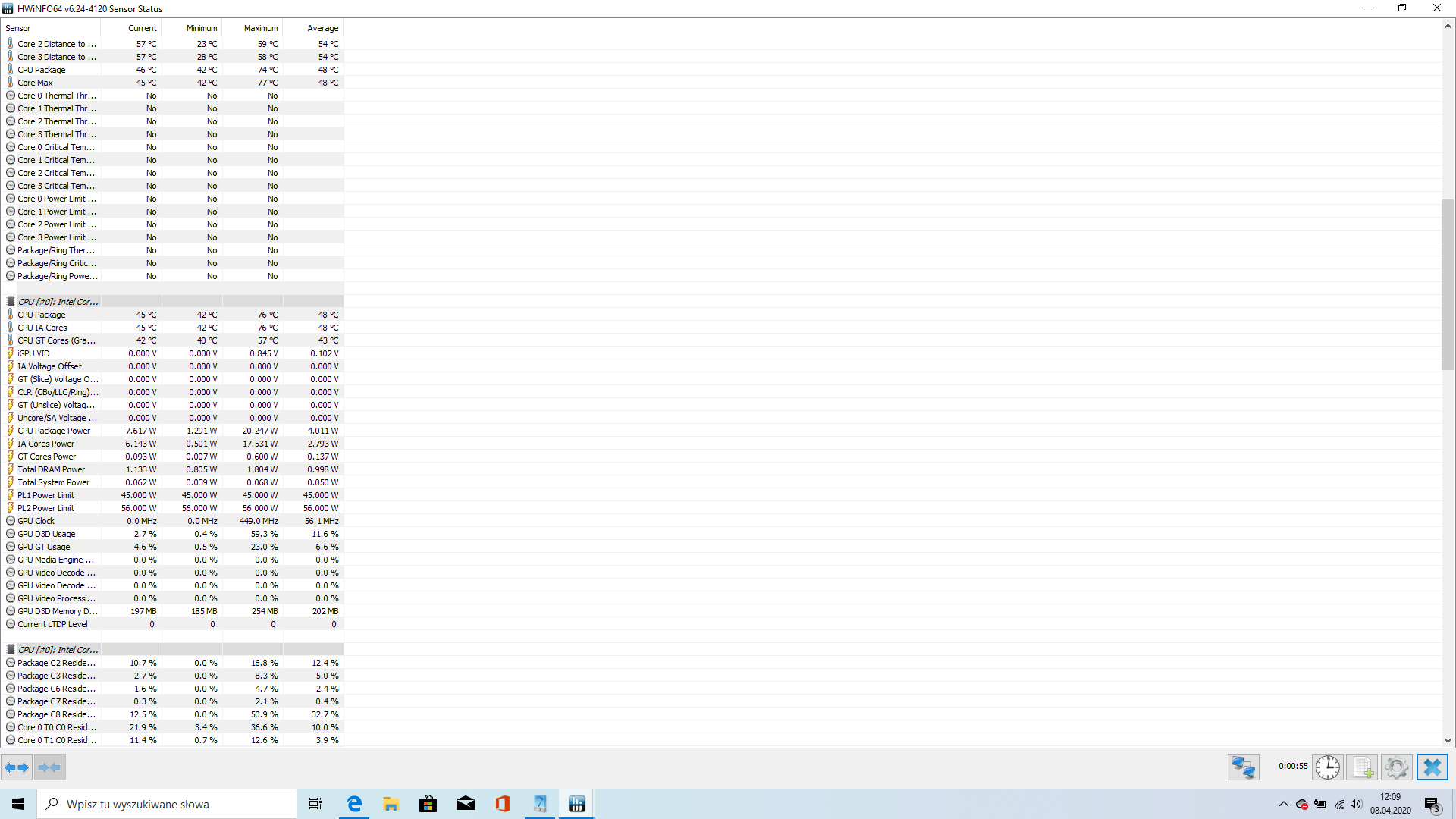This screenshot has width=1456, height=819.
Task: Click the expand layout double-arrow button
Action: point(17,767)
